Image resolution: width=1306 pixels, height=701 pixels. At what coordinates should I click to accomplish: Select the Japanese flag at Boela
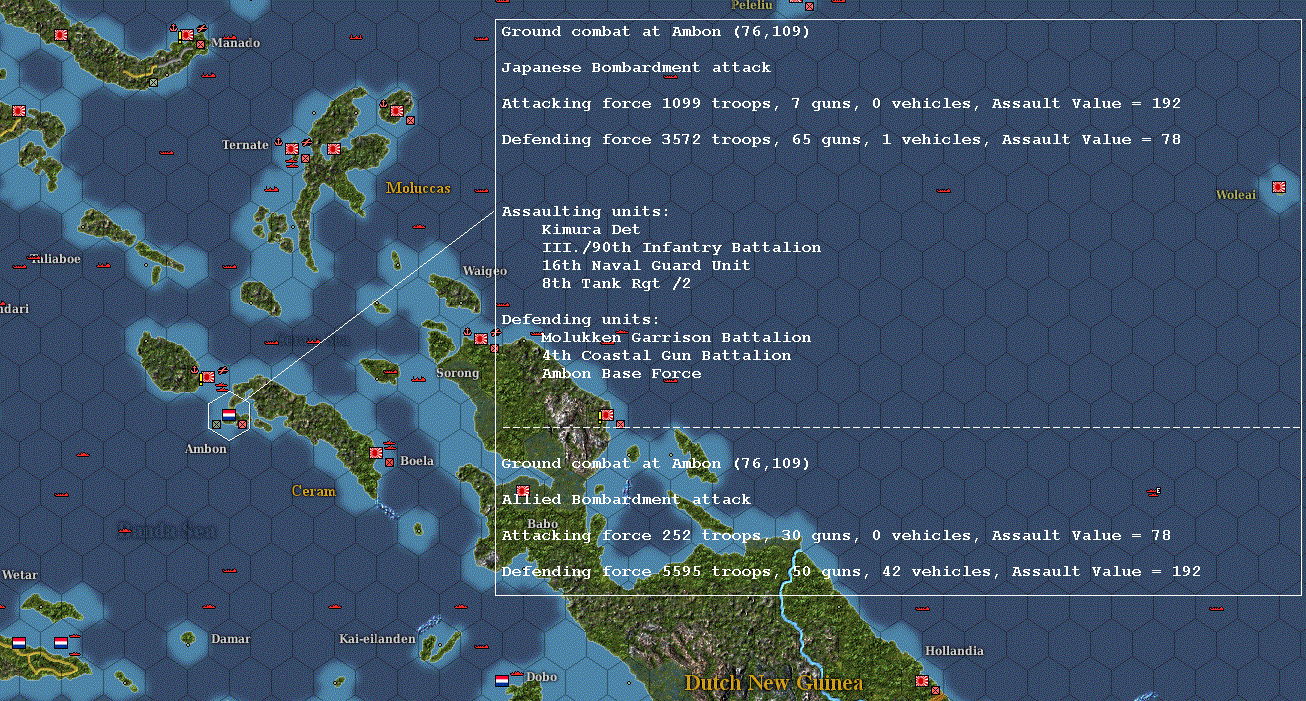[377, 452]
